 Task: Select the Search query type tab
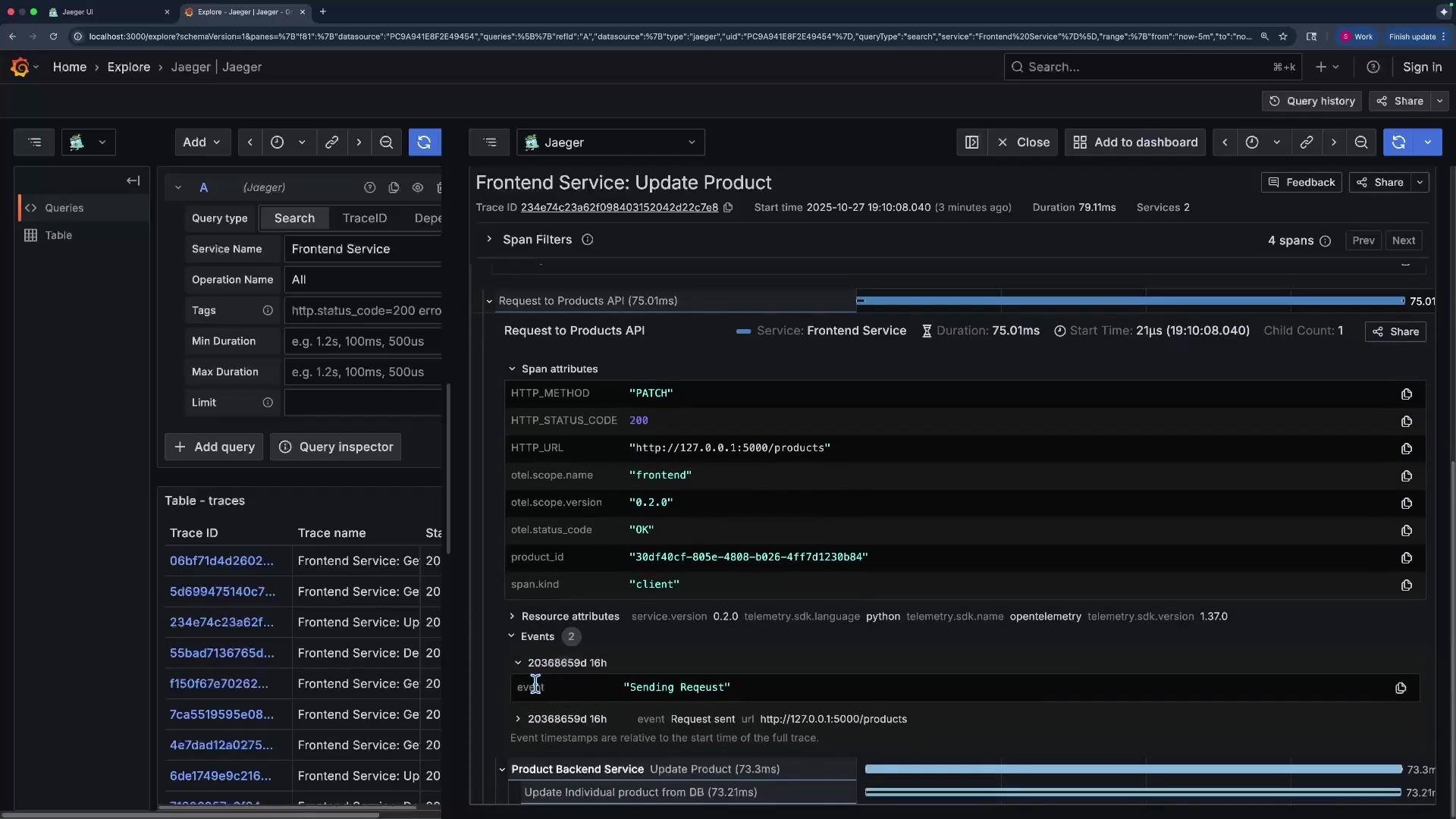pos(294,218)
